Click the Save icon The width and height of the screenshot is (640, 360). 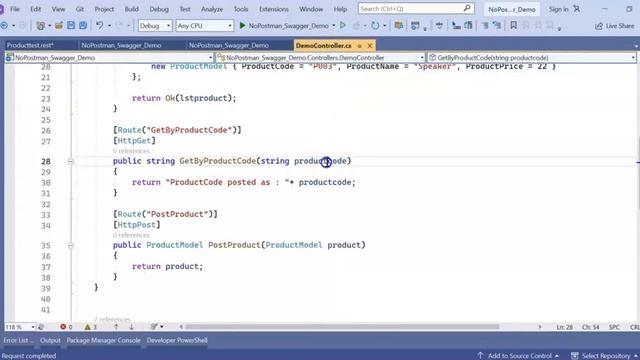pyautogui.click(x=71, y=26)
